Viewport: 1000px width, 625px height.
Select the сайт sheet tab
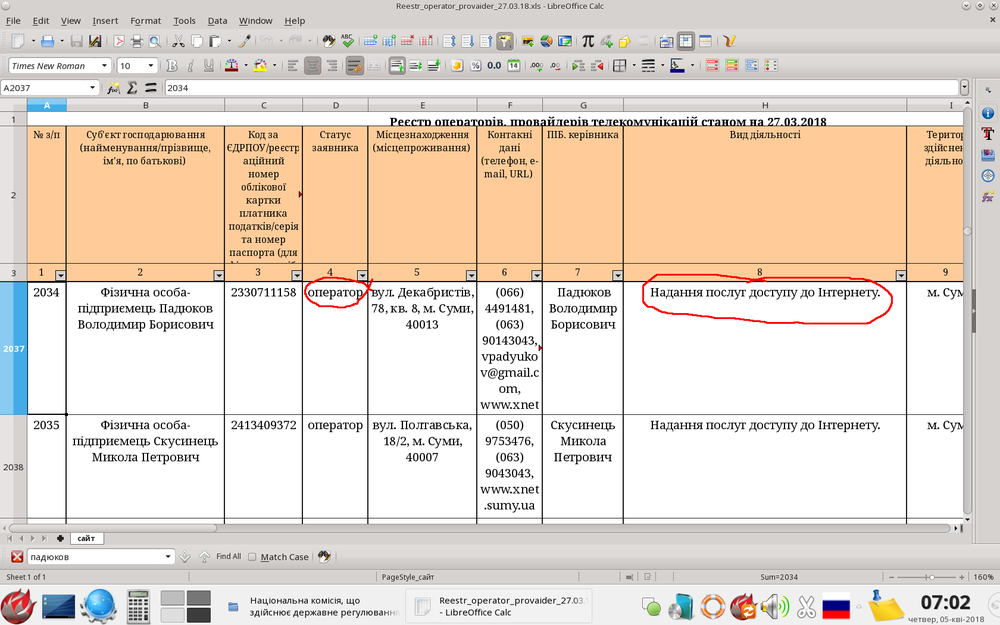click(85, 538)
